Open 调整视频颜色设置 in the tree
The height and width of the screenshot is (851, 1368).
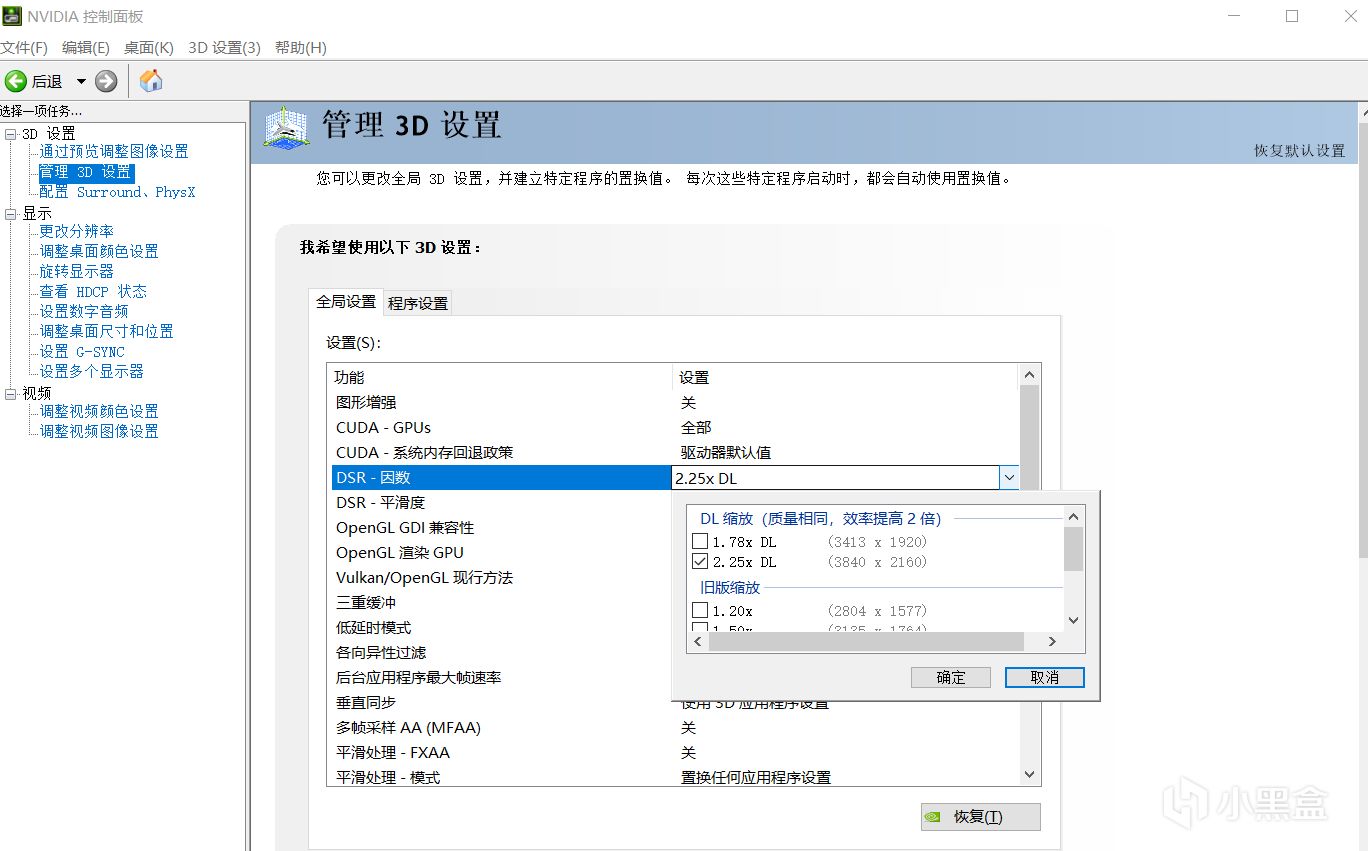coord(99,411)
